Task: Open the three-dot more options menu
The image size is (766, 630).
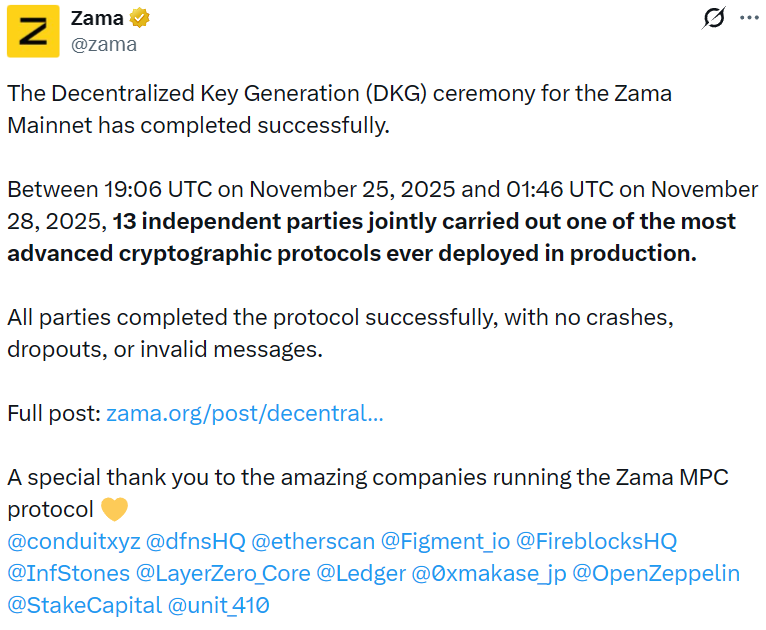Action: tap(749, 18)
